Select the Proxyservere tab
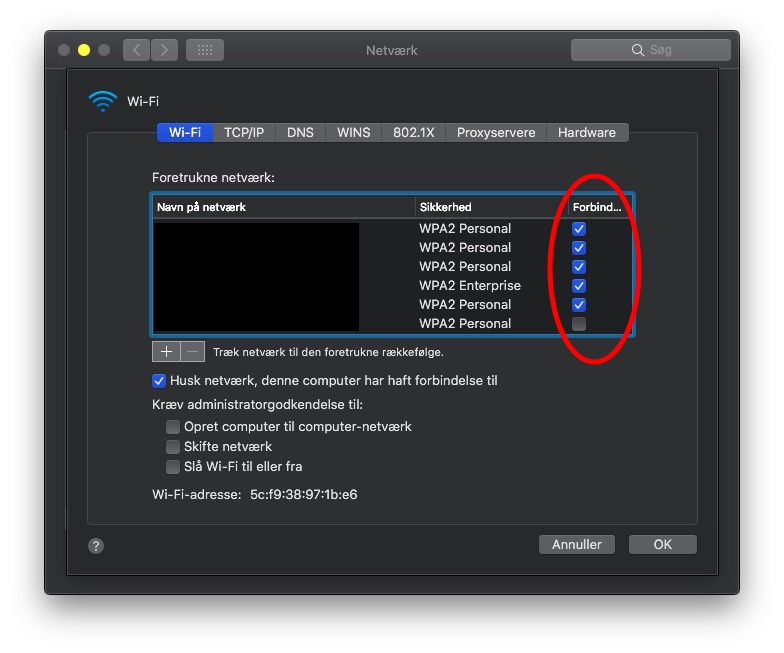 click(496, 132)
